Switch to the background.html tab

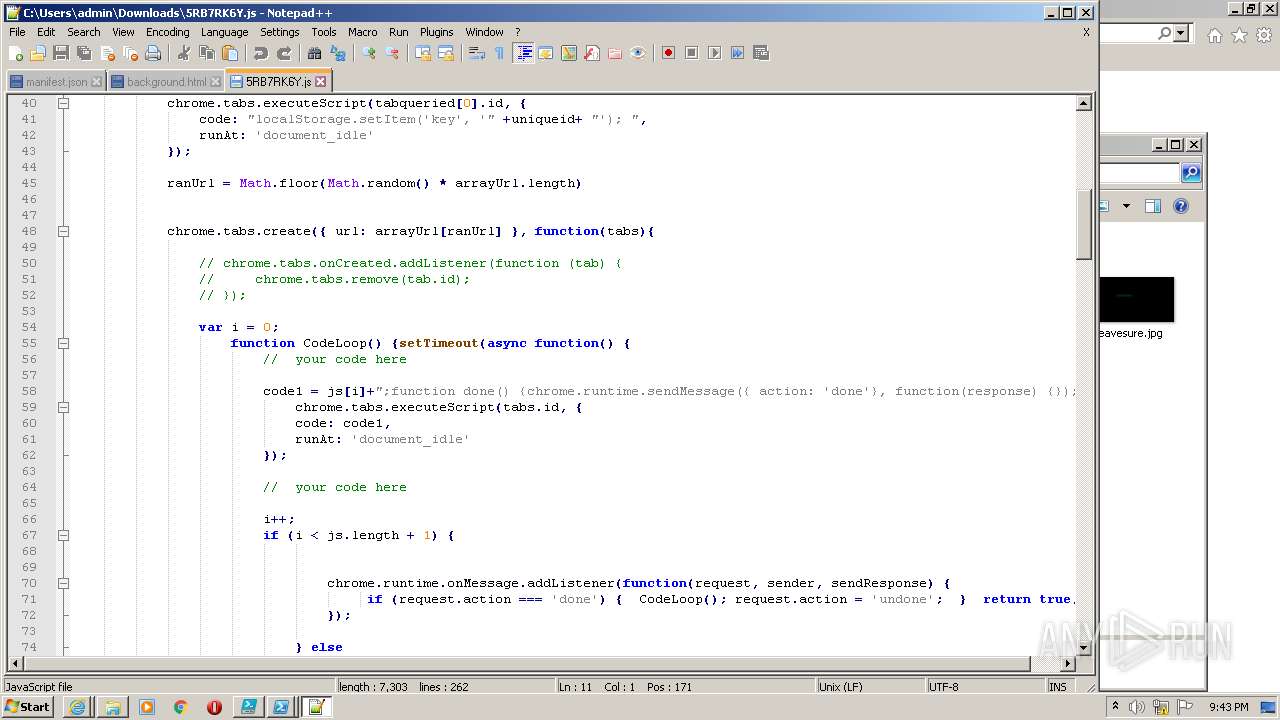[166, 82]
